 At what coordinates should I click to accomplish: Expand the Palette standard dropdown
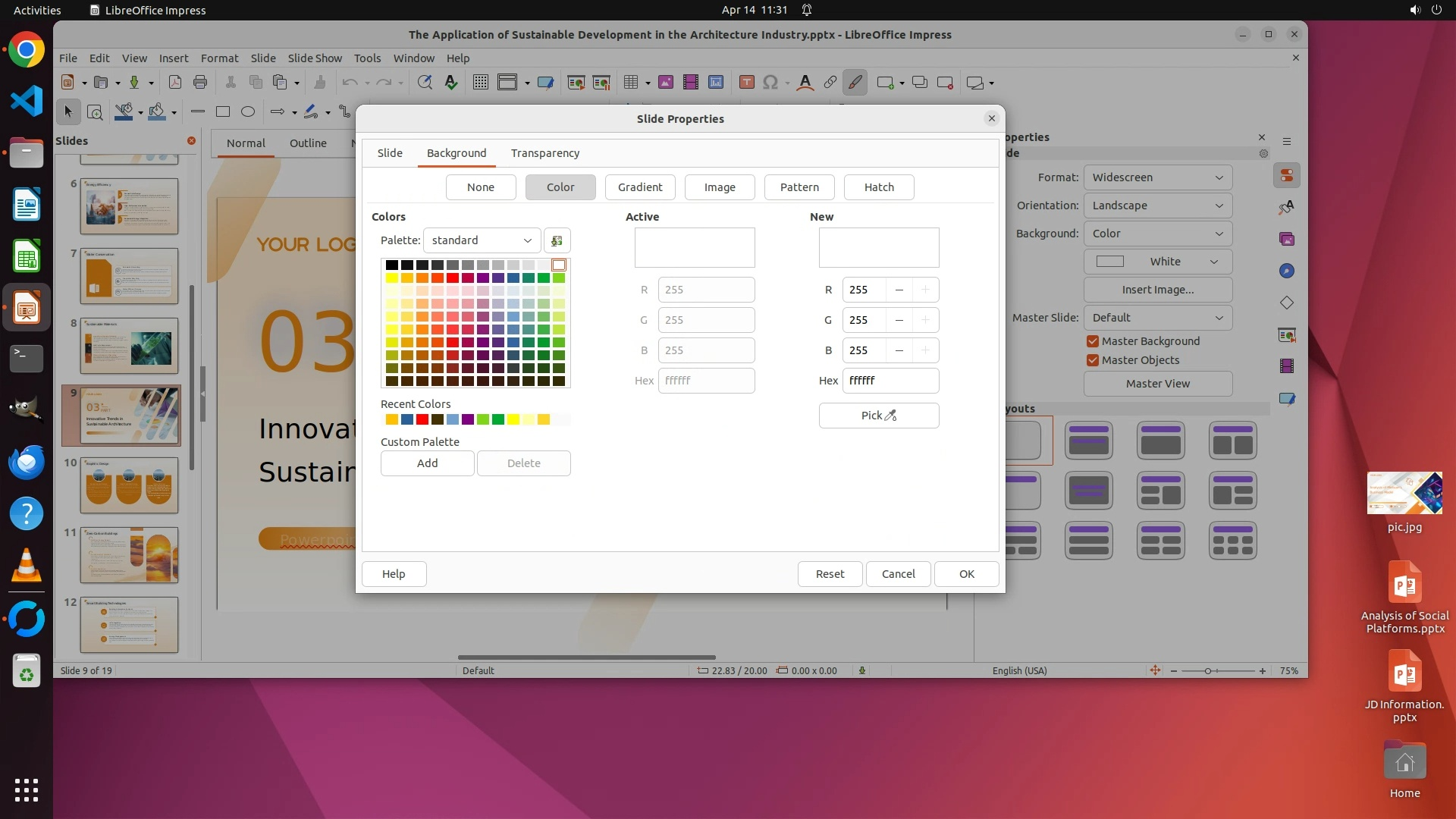click(482, 240)
